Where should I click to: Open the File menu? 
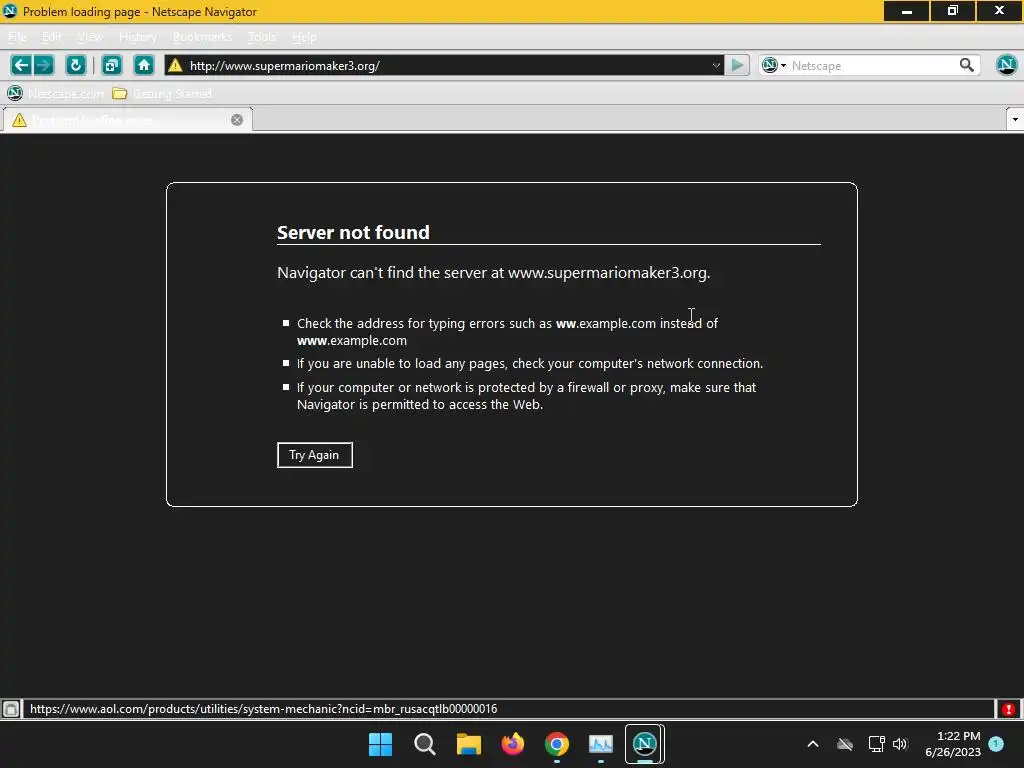pos(17,37)
